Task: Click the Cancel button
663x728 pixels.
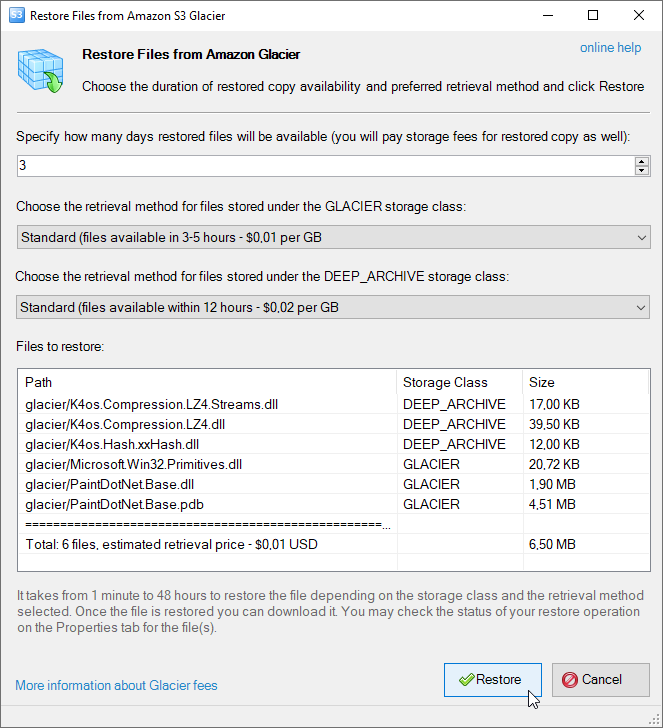Action: point(600,680)
